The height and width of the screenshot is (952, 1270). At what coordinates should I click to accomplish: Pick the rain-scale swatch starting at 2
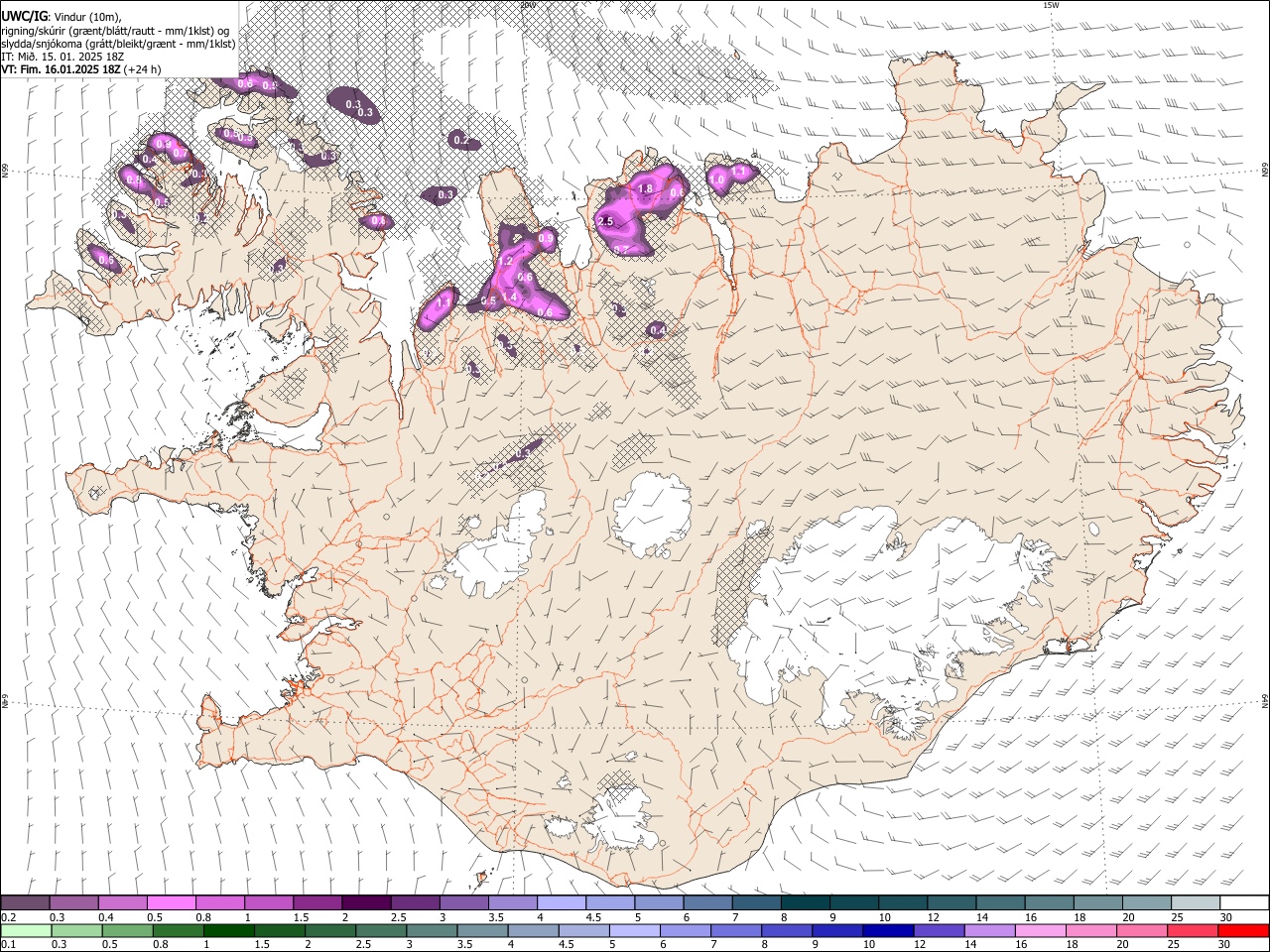330,930
